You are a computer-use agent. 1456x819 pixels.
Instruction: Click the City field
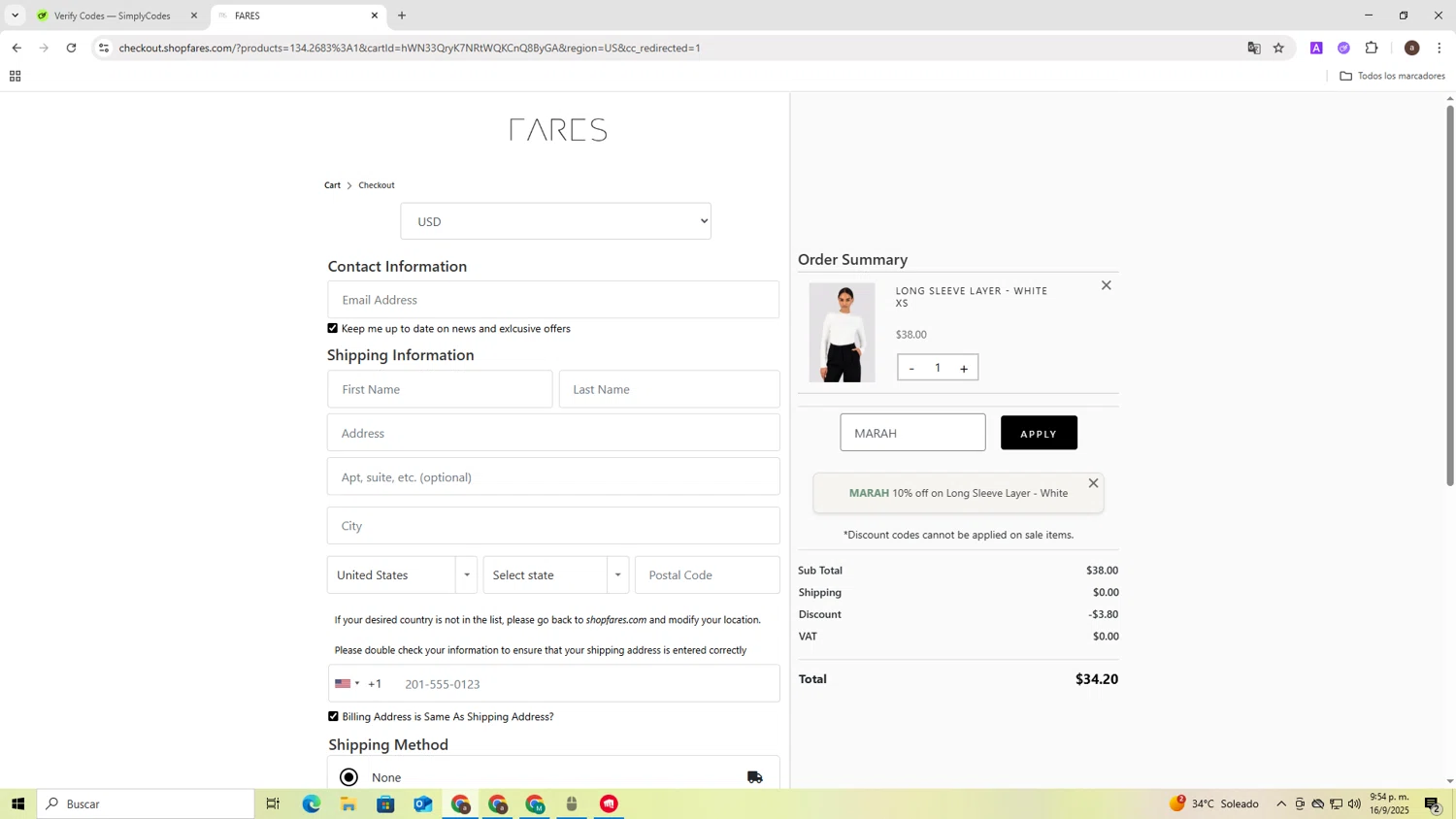coord(553,526)
